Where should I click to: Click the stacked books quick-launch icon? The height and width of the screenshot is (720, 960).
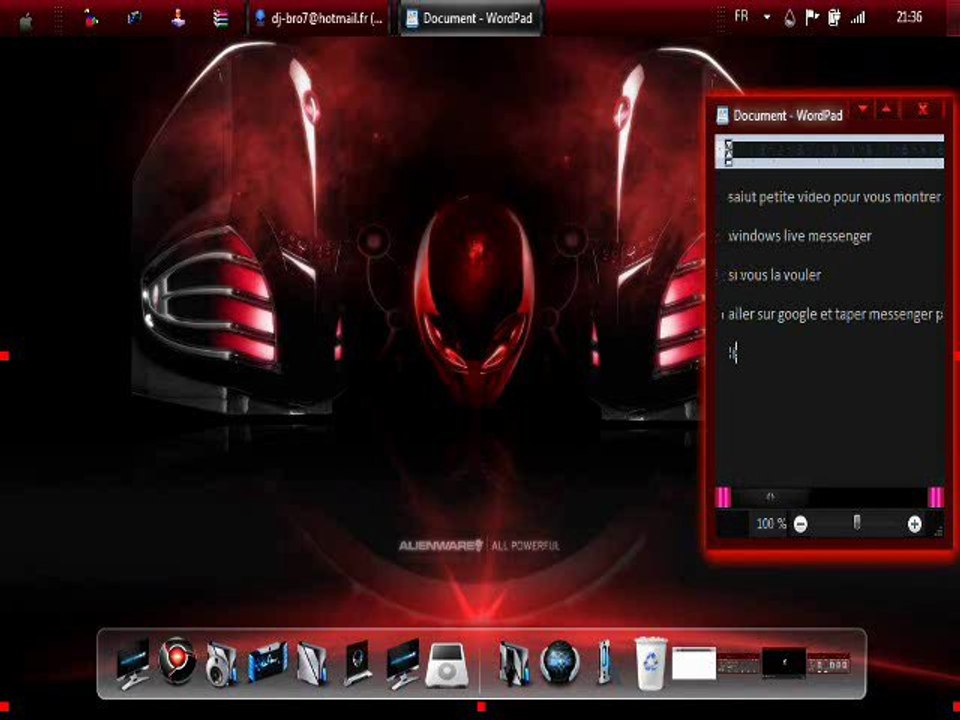220,19
